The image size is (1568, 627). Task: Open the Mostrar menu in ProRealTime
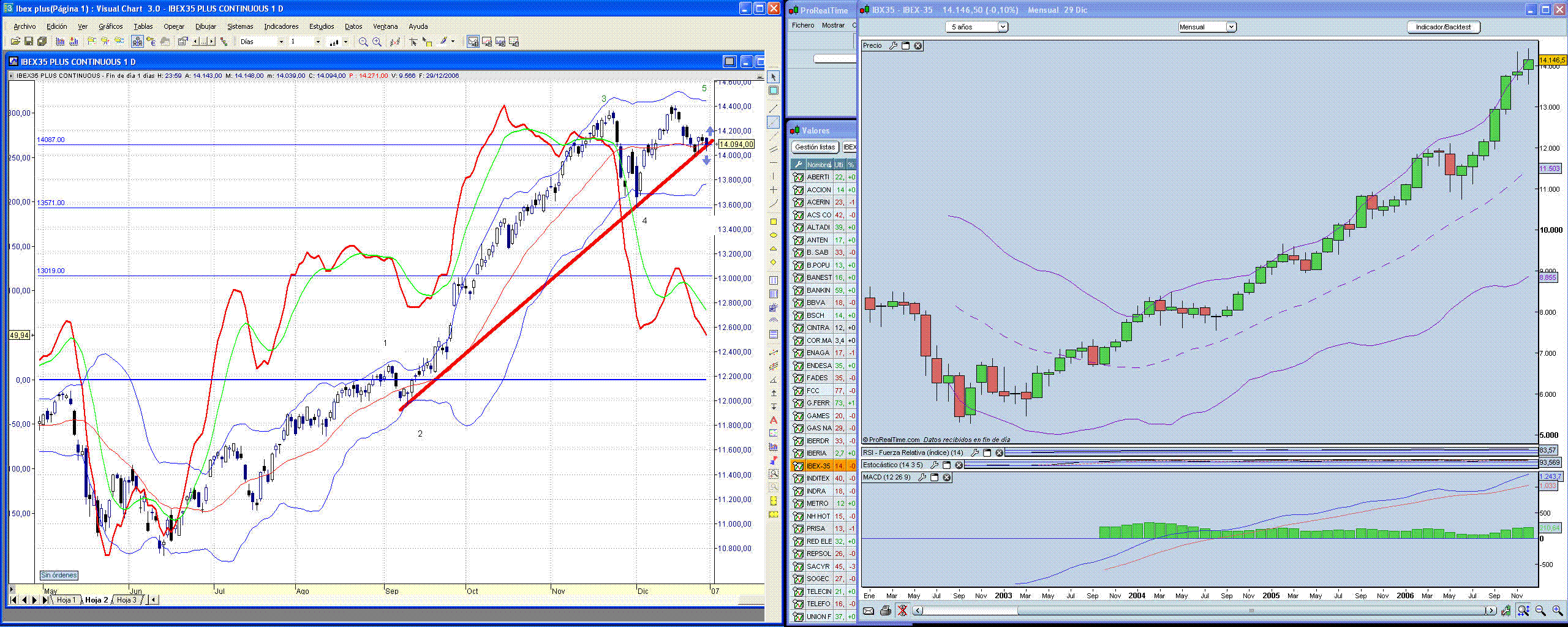(833, 25)
